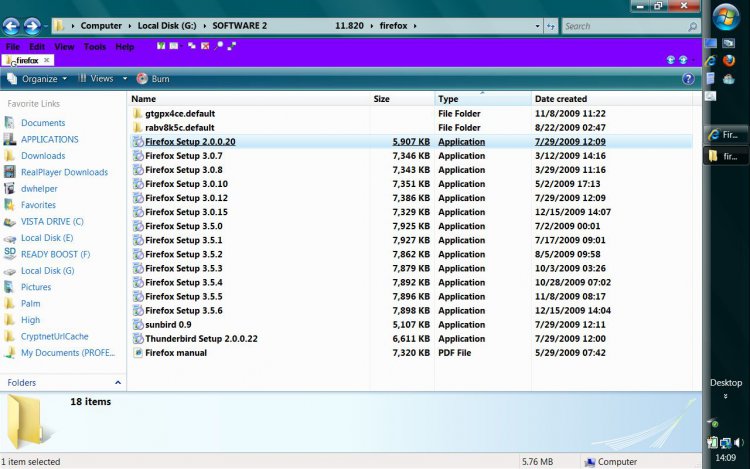
Task: Click in the Search input box
Action: pos(624,26)
